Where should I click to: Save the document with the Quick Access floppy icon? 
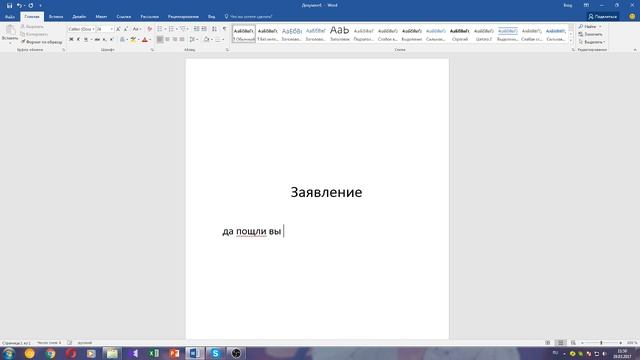9,5
